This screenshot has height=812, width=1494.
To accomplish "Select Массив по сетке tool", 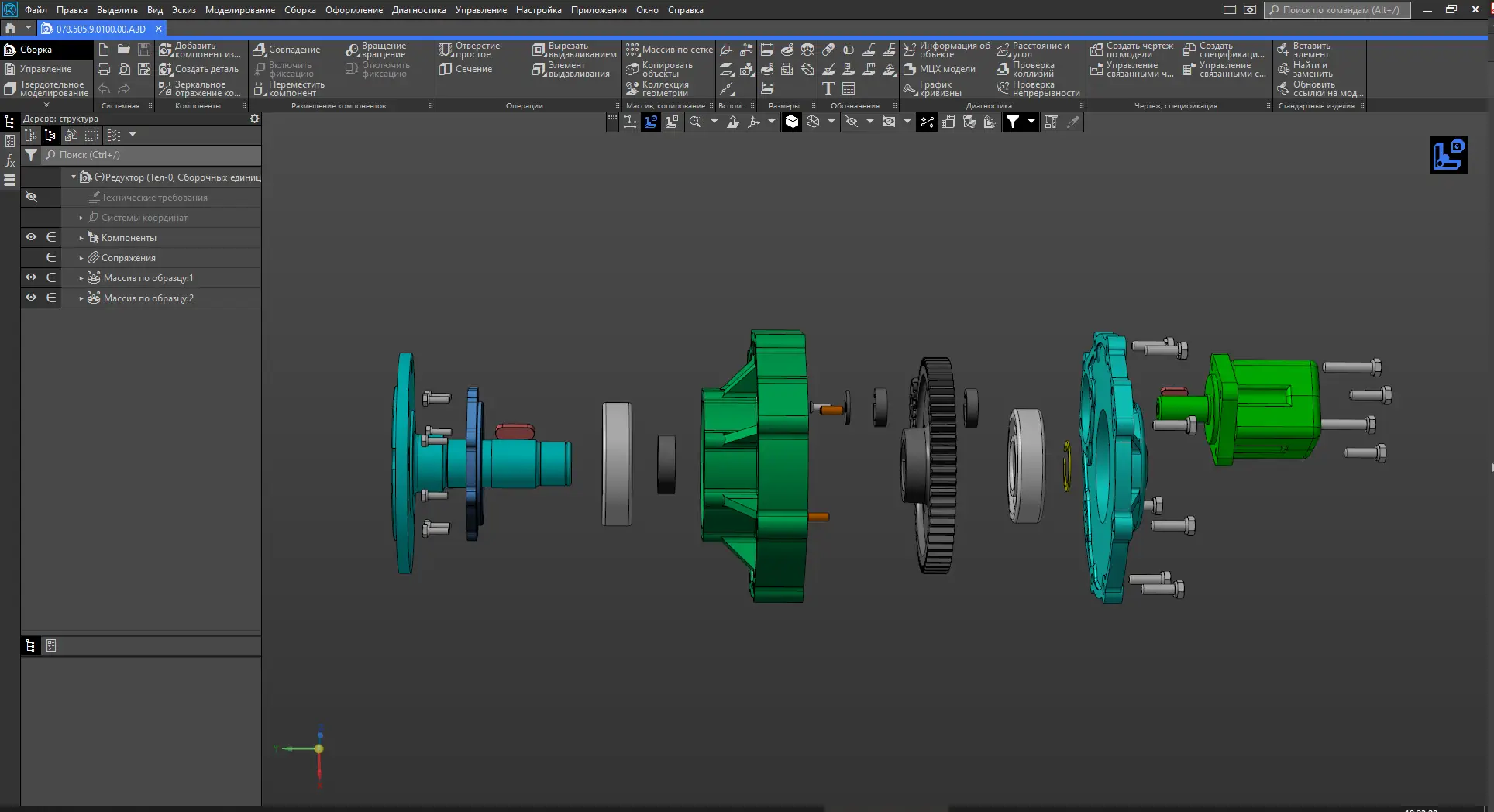I will [670, 50].
